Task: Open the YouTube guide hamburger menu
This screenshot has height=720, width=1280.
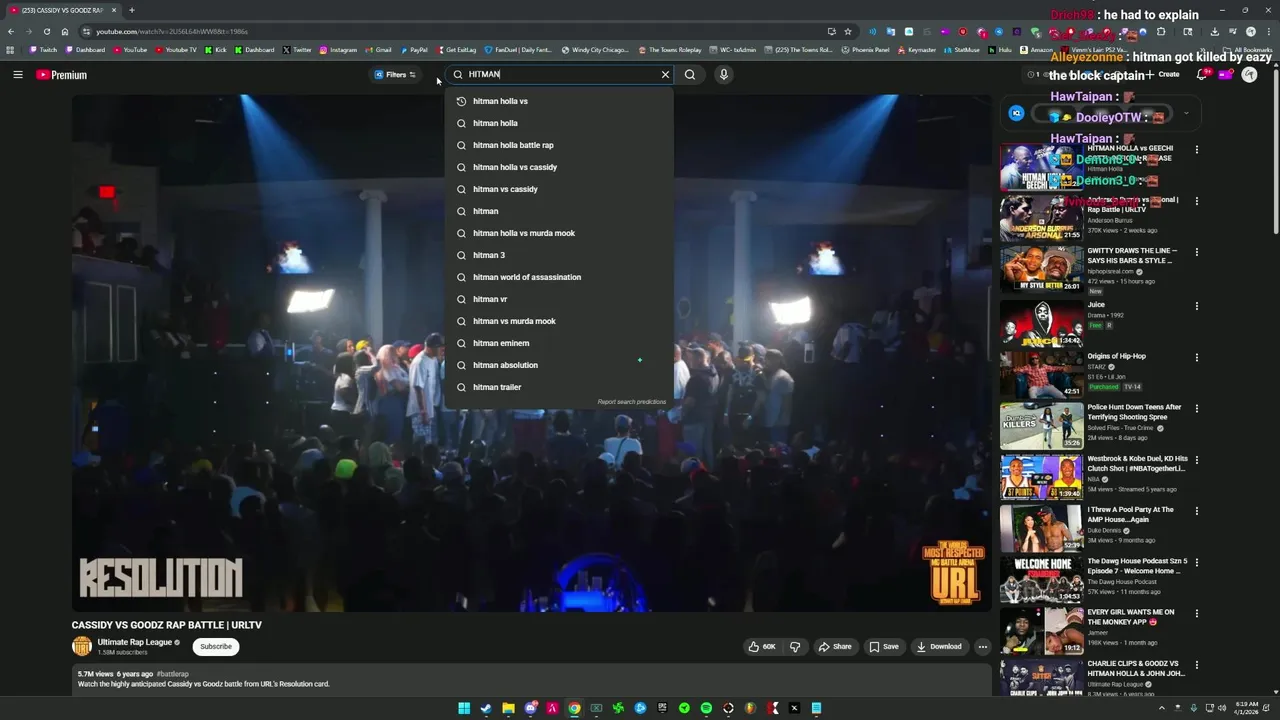Action: tap(17, 74)
